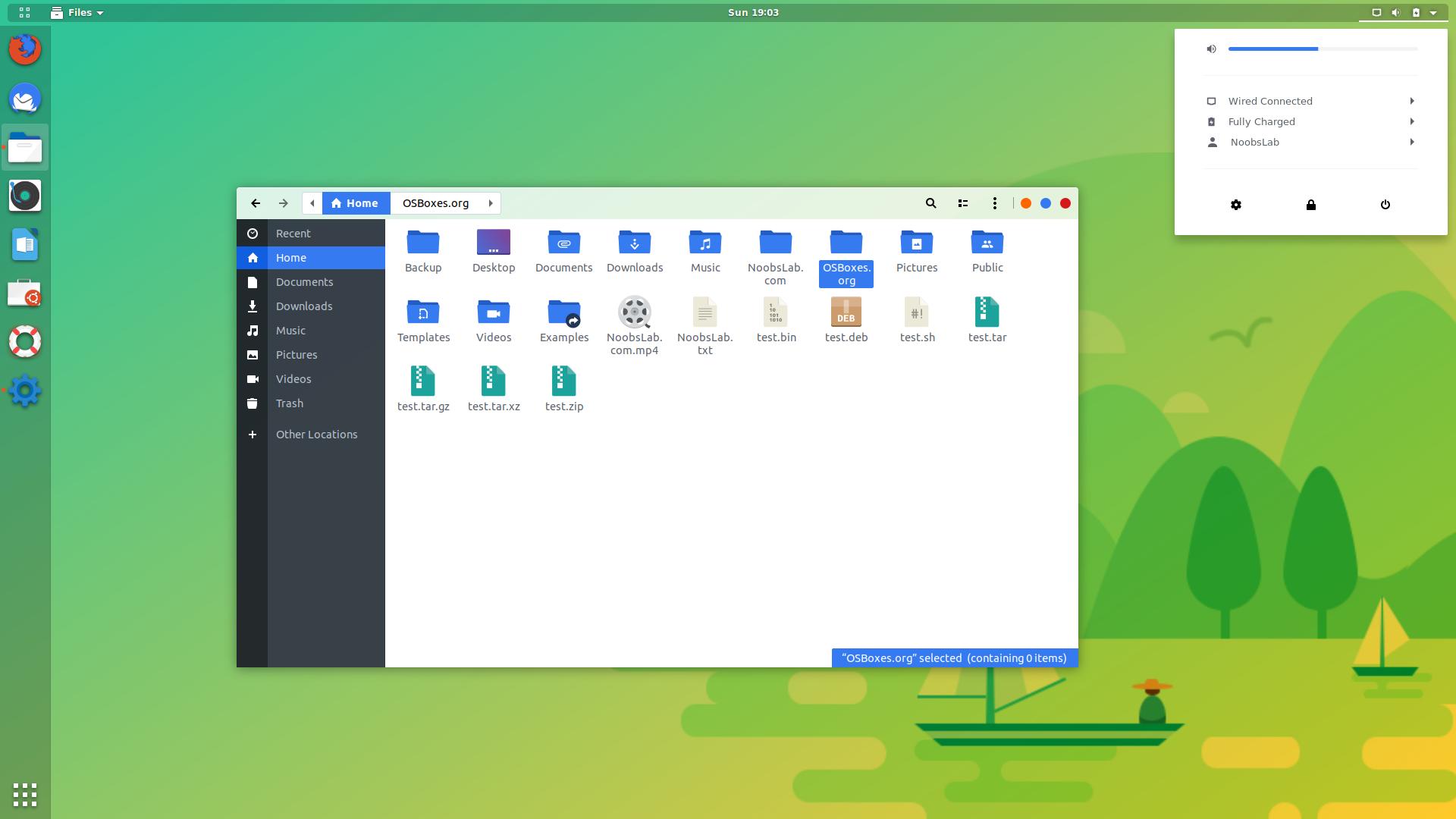Open Other Locations from the sidebar
The width and height of the screenshot is (1456, 819).
coord(316,434)
